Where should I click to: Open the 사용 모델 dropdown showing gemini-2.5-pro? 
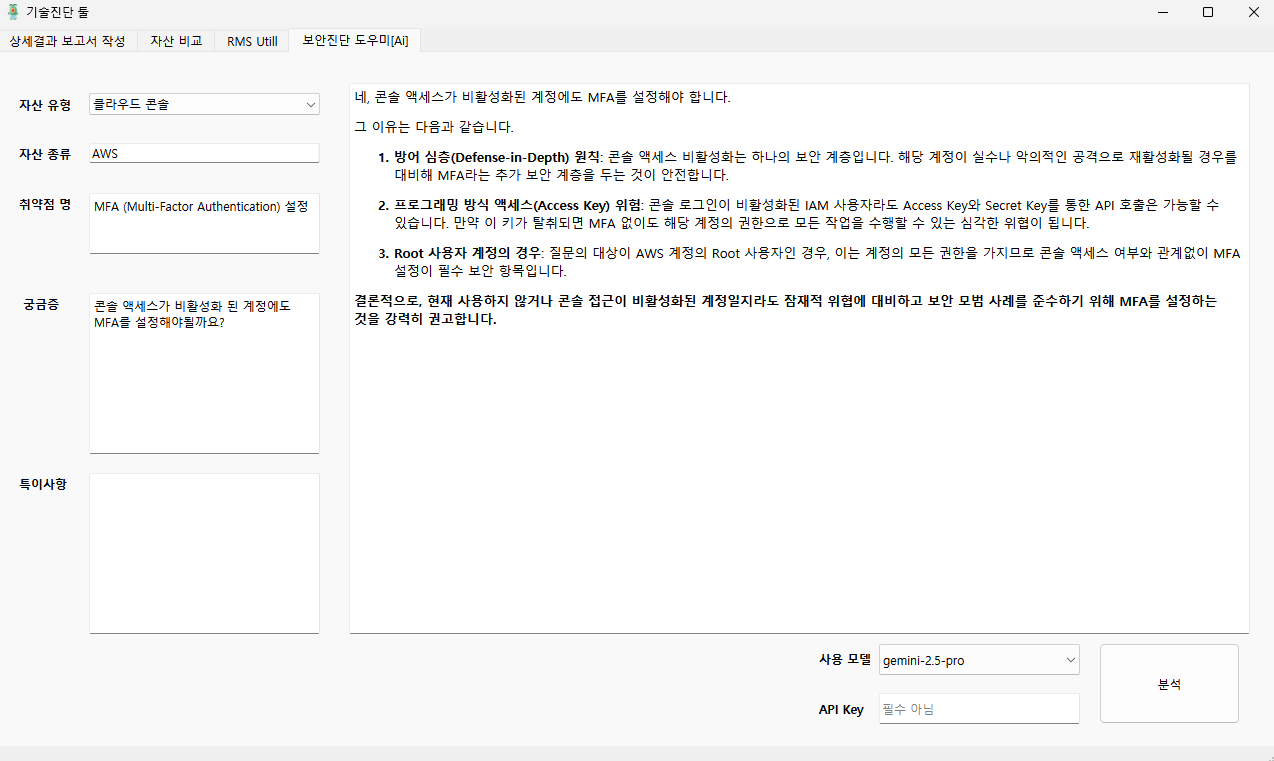pyautogui.click(x=979, y=660)
